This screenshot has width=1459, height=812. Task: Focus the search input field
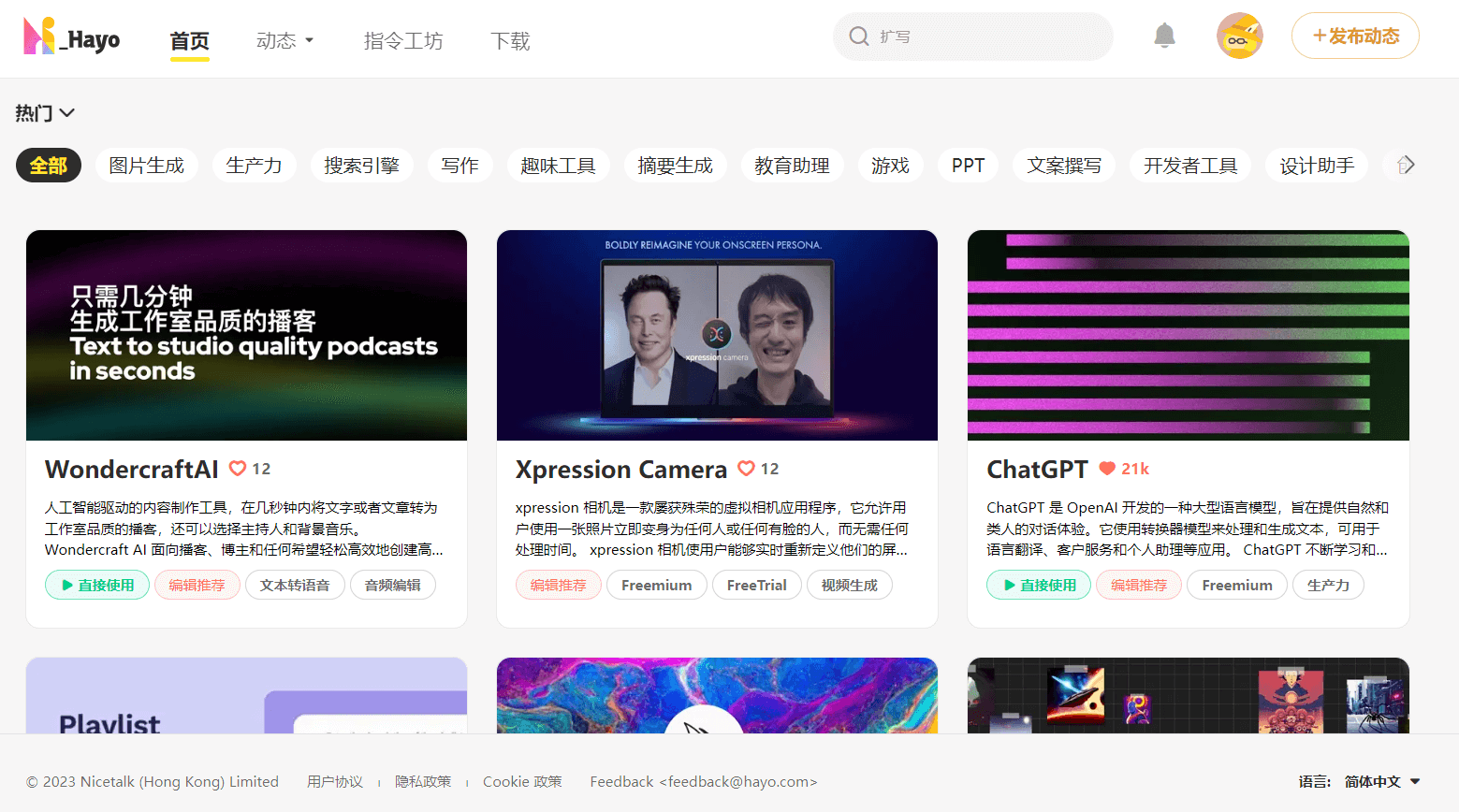coord(973,36)
